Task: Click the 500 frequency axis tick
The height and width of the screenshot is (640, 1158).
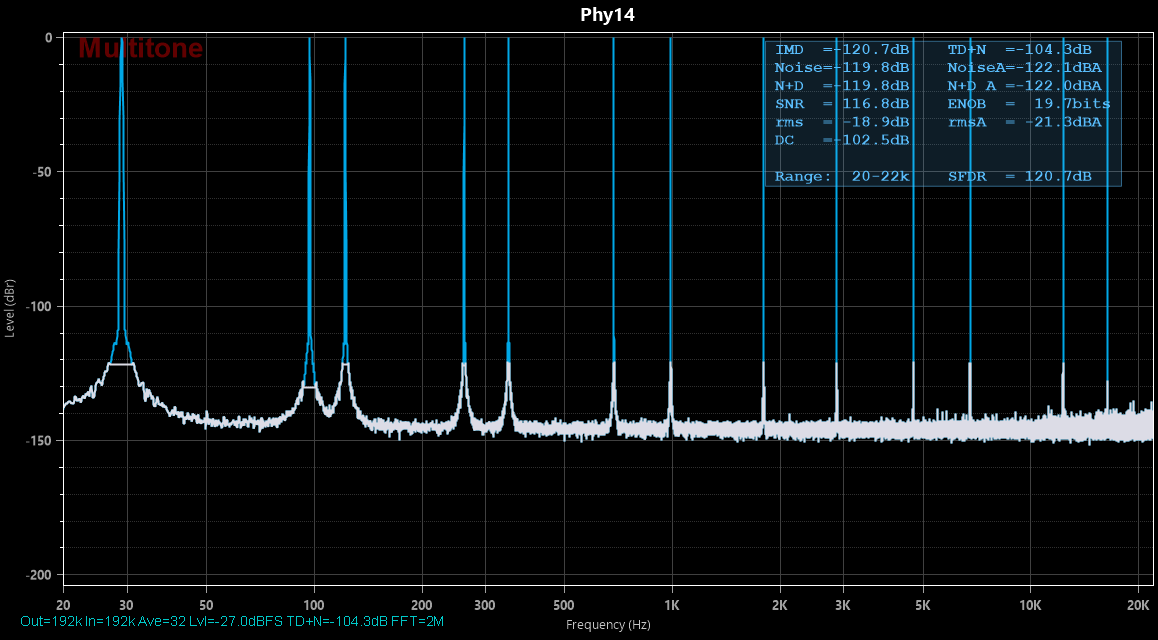Action: pos(564,605)
